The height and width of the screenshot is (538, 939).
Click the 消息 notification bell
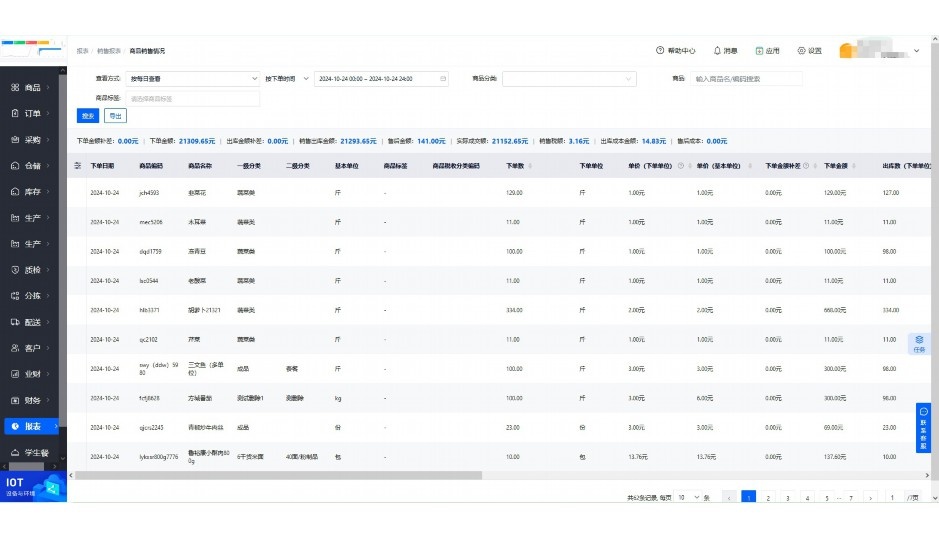(x=717, y=51)
